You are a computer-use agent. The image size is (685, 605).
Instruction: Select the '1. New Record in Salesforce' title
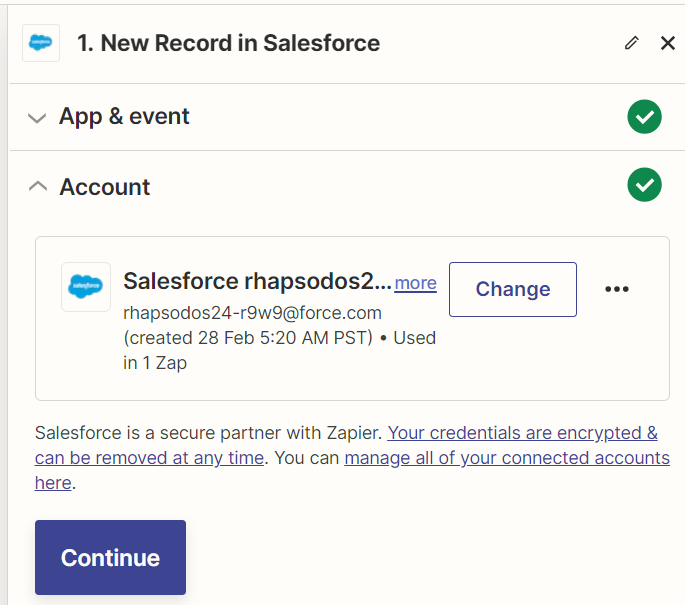(228, 43)
